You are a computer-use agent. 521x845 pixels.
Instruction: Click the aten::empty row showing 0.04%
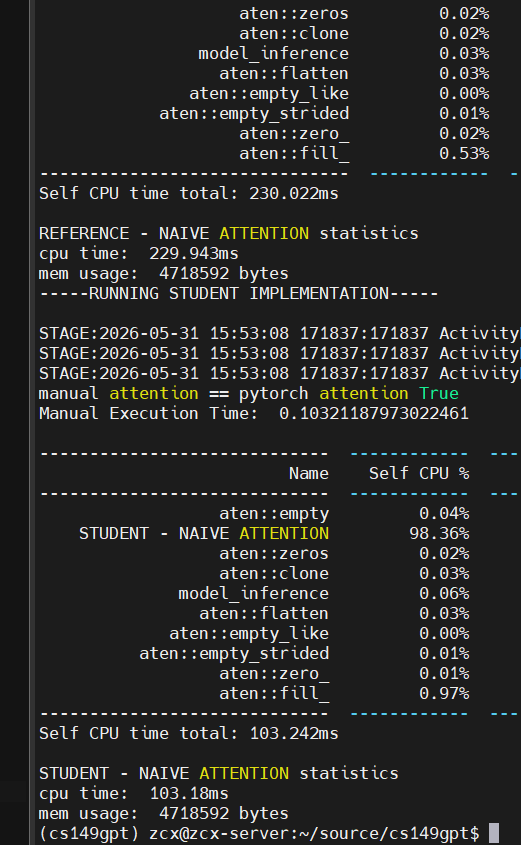(344, 514)
